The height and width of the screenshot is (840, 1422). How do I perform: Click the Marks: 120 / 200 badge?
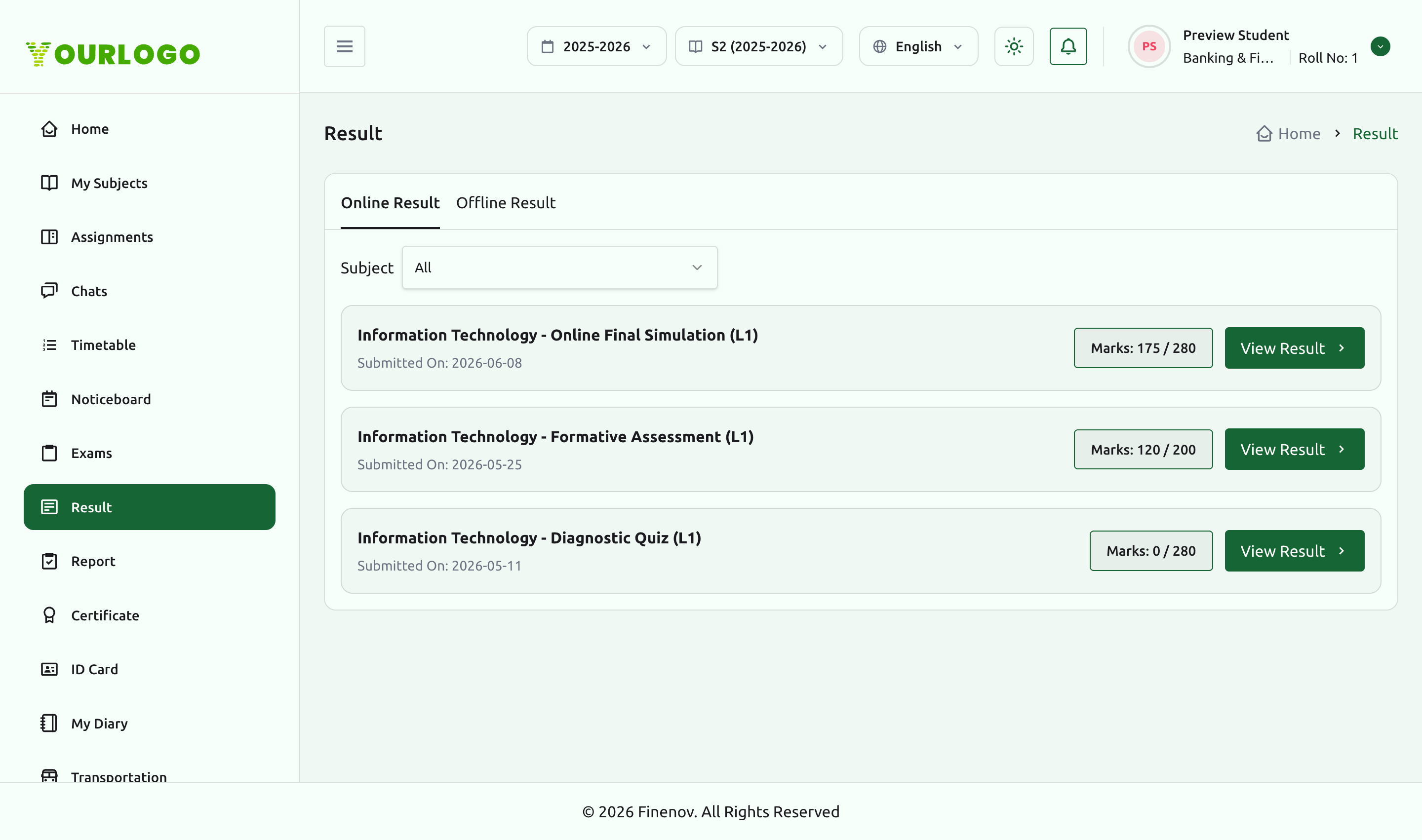pyautogui.click(x=1143, y=450)
